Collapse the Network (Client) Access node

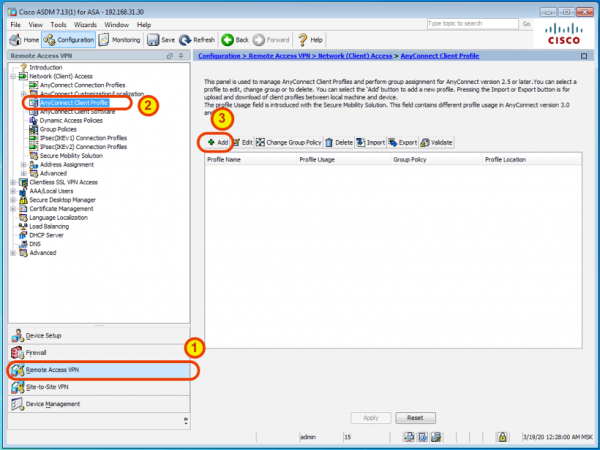12,75
